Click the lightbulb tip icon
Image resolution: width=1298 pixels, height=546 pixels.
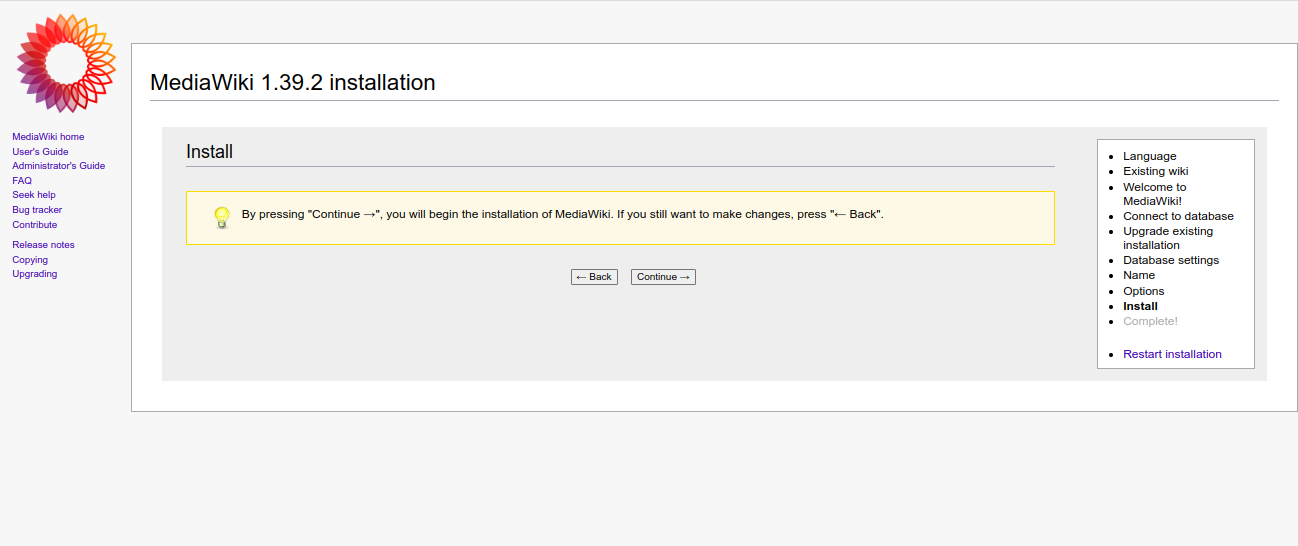[x=222, y=217]
